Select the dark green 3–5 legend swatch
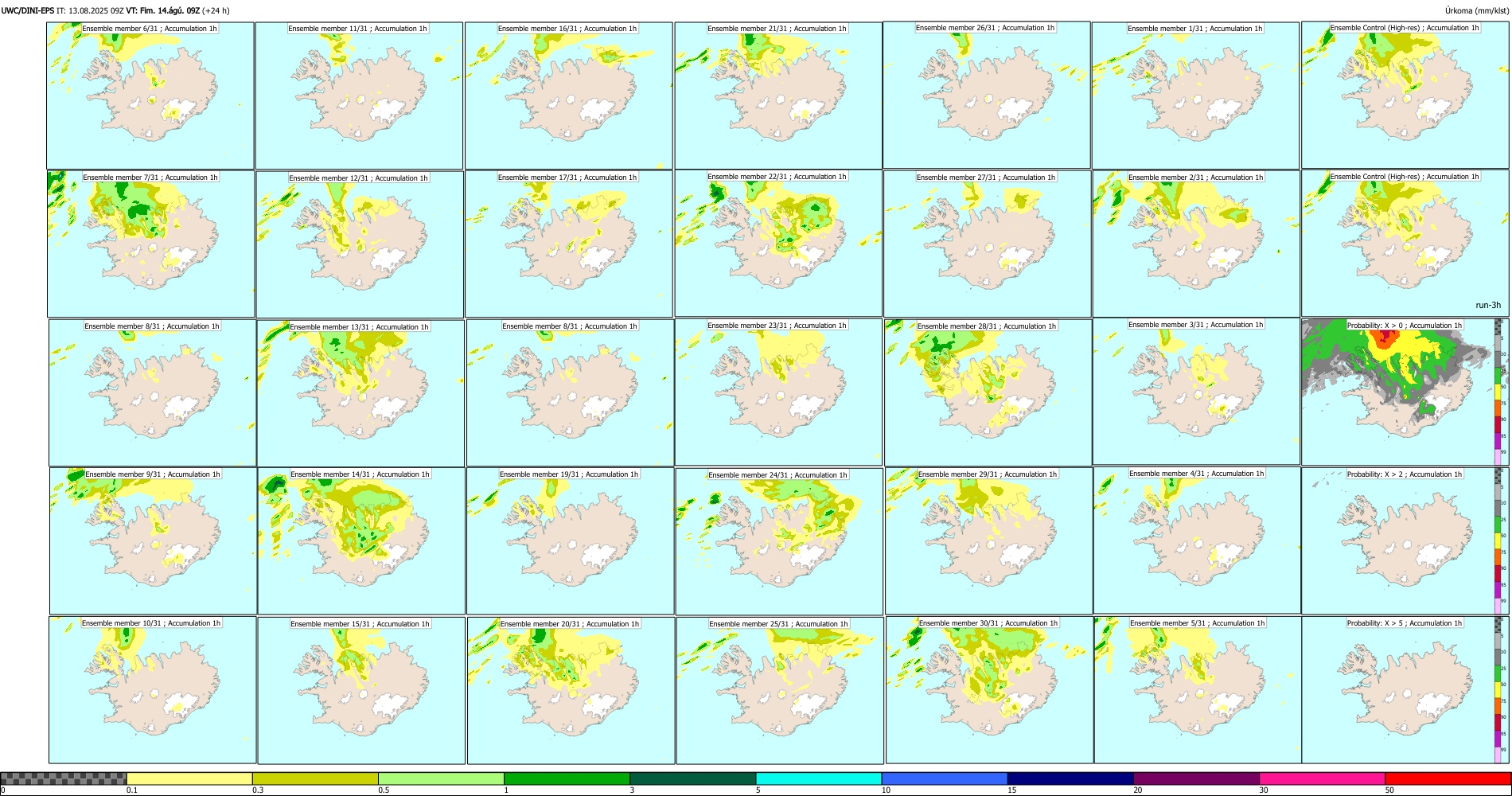This screenshot has width=1512, height=796. (x=692, y=778)
